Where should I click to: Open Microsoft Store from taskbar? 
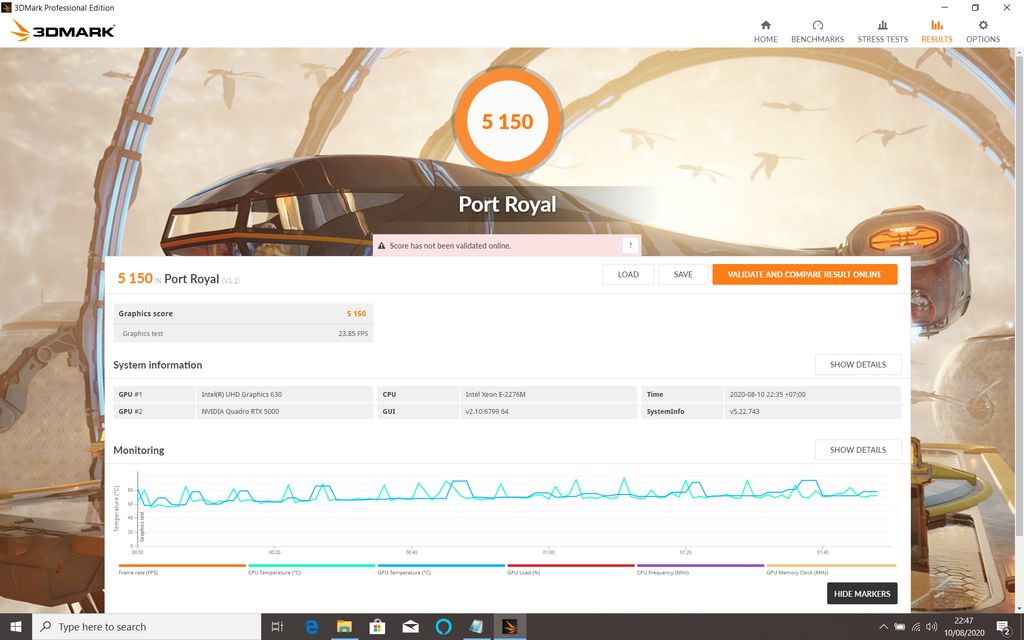pos(377,627)
